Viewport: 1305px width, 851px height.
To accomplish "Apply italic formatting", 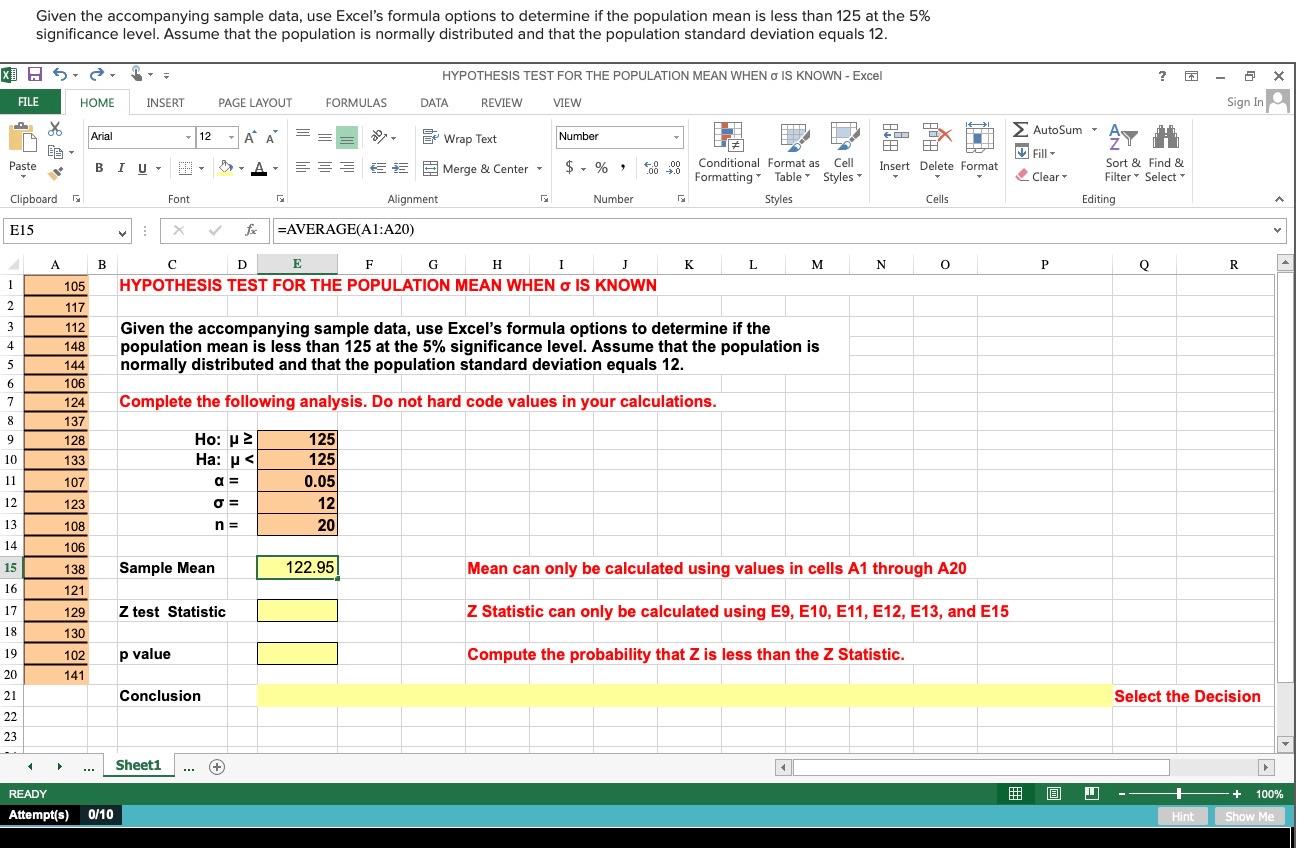I will [x=121, y=168].
